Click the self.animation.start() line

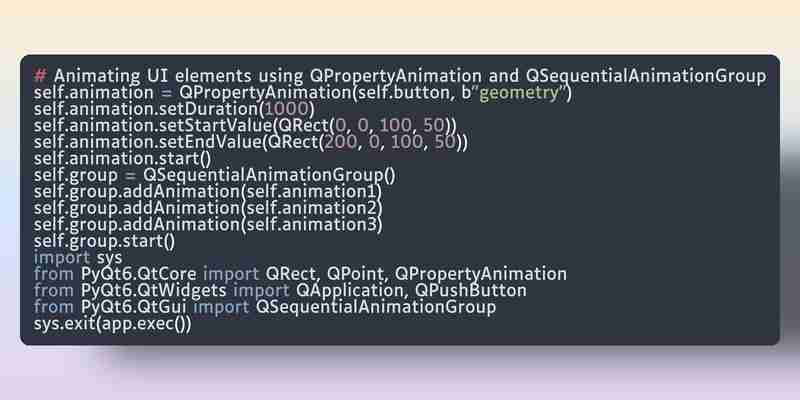pos(122,159)
